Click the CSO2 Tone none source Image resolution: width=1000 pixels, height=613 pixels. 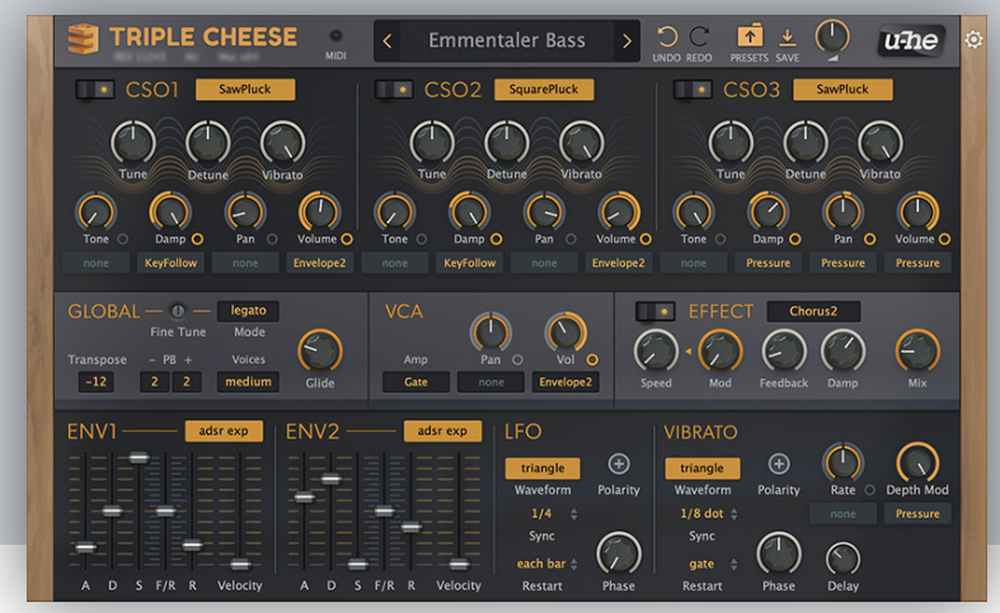394,263
